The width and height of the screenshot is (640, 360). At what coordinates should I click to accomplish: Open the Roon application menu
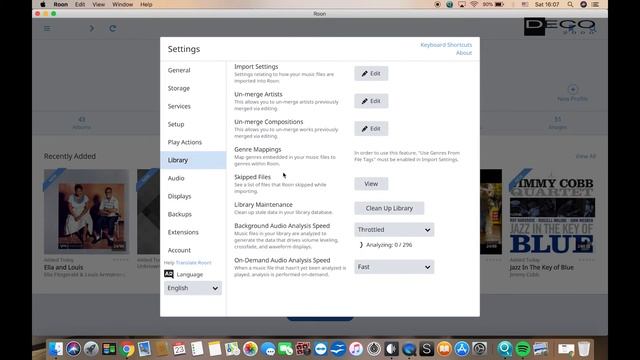pos(61,4)
